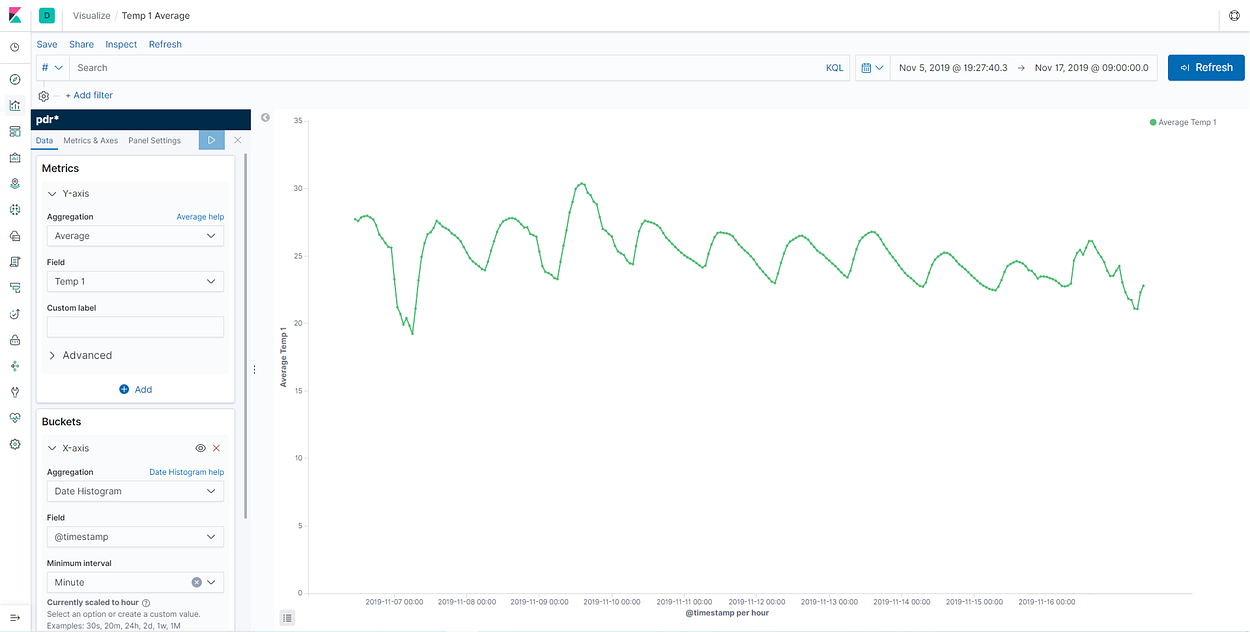
Task: Clear the Minimum interval selection
Action: tap(197, 582)
